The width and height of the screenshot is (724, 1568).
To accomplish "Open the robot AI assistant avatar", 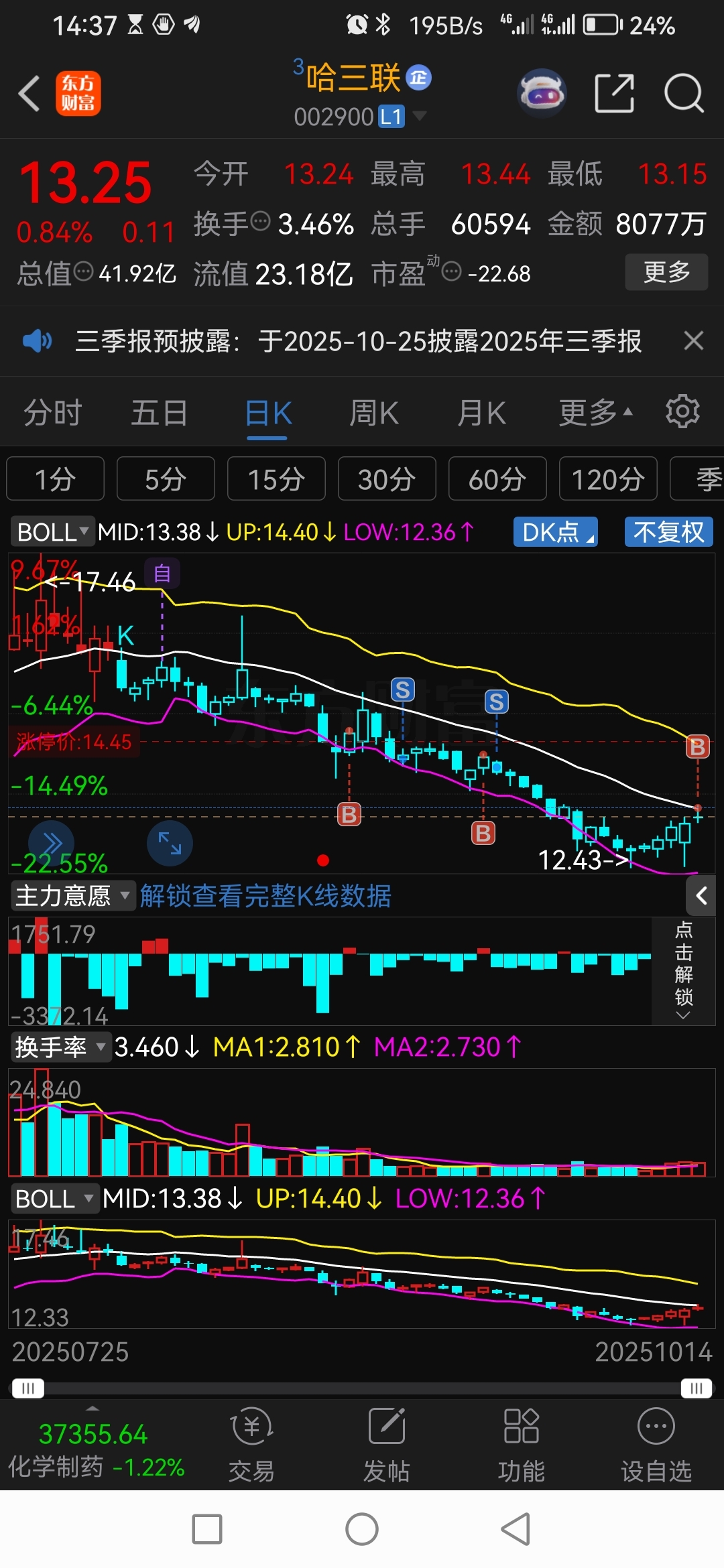I will (x=542, y=93).
